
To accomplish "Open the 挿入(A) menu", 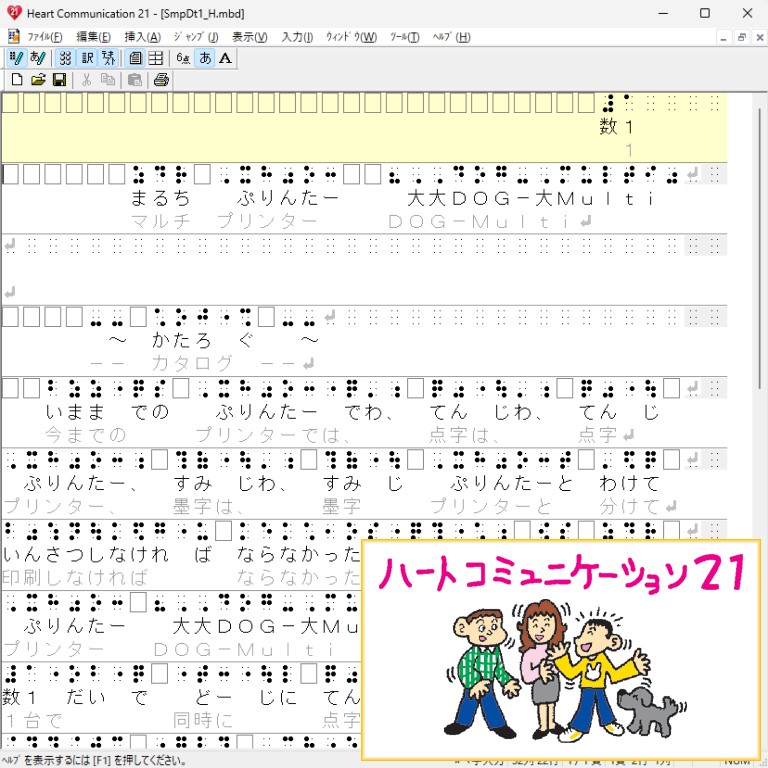I will pyautogui.click(x=143, y=37).
